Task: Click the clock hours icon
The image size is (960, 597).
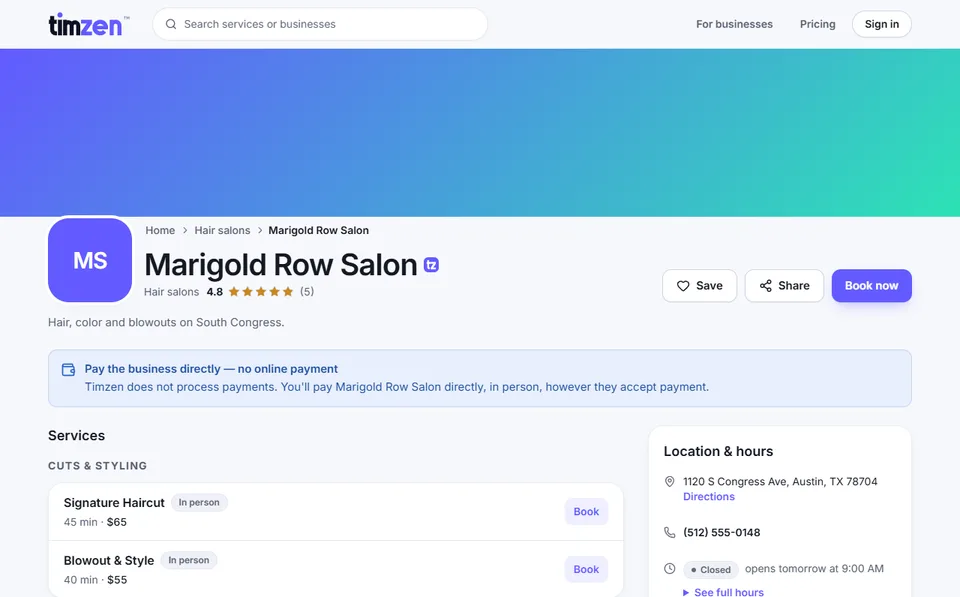Action: [x=670, y=568]
